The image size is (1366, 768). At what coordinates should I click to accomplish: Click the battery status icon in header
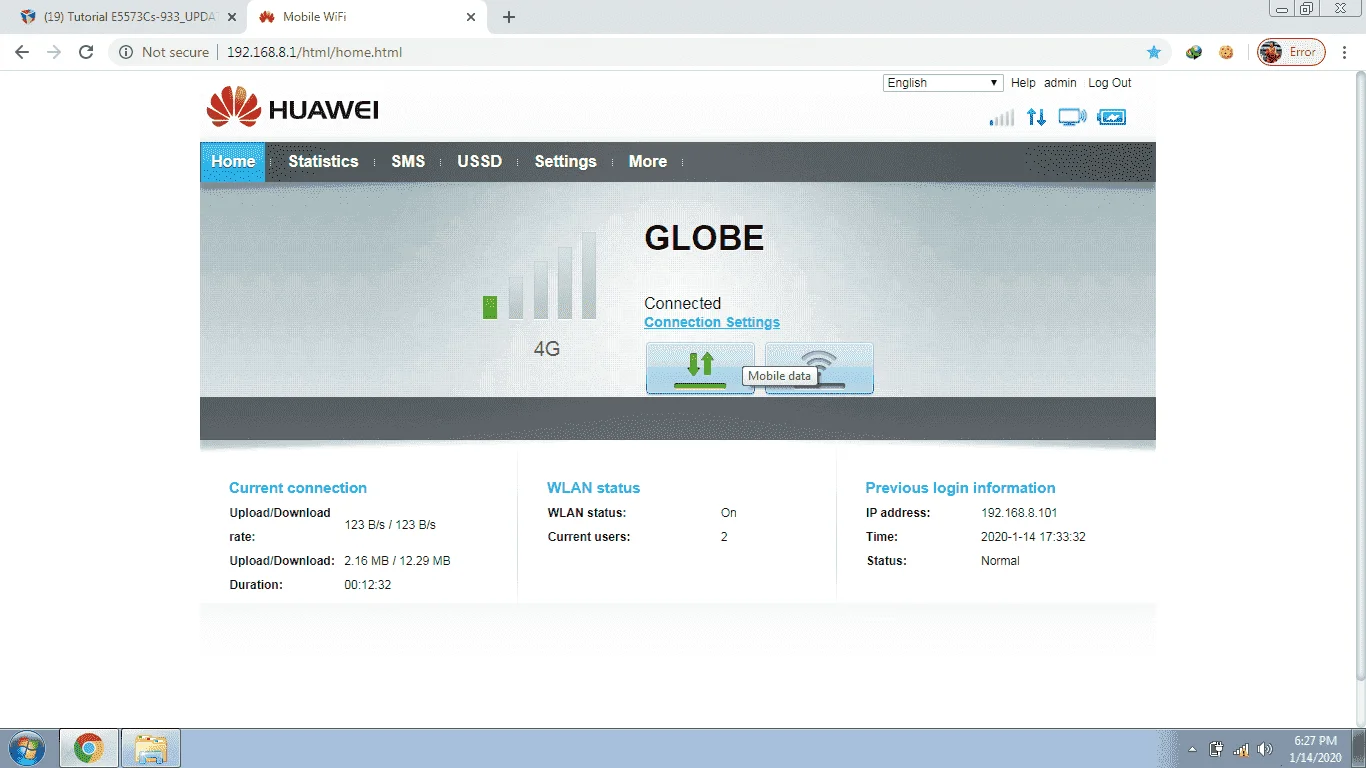(x=1111, y=117)
